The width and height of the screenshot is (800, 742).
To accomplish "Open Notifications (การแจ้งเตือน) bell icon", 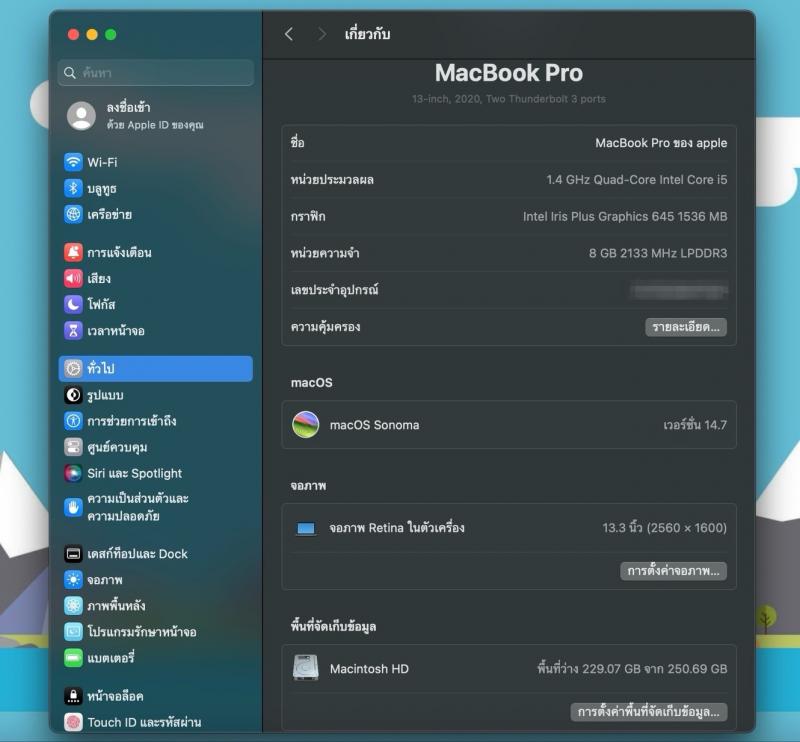I will tap(73, 252).
